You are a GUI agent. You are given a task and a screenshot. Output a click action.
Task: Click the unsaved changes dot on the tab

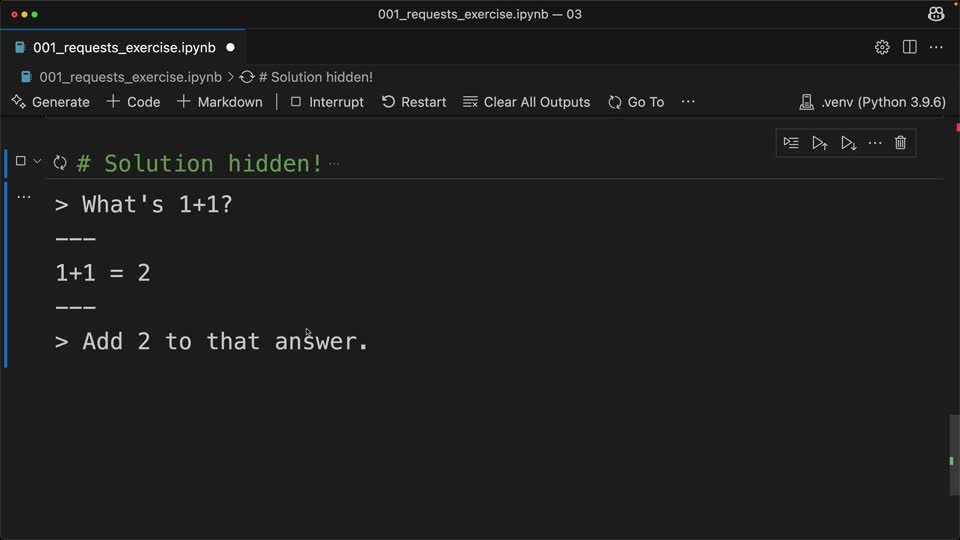pyautogui.click(x=230, y=47)
